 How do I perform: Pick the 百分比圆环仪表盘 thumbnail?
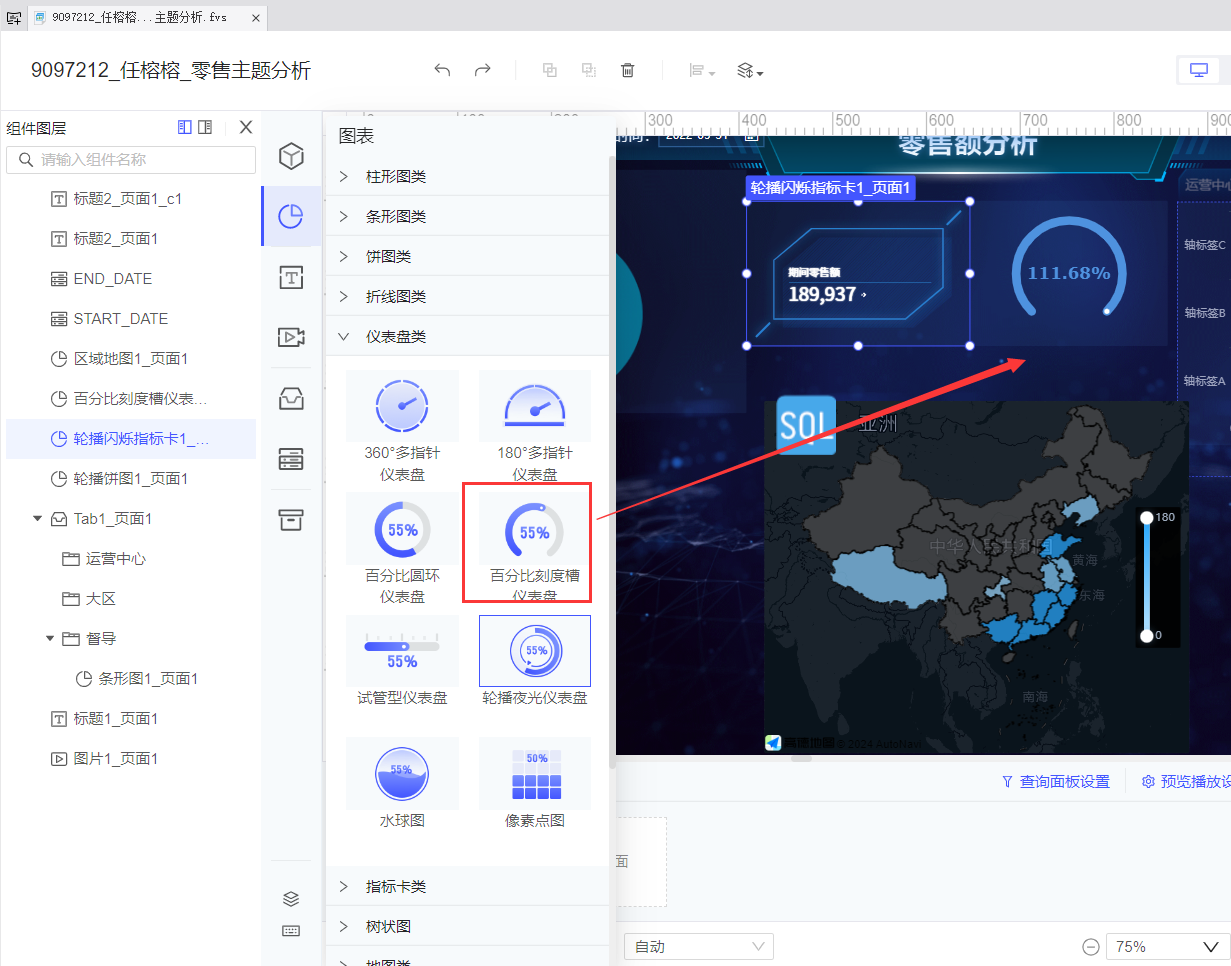(x=402, y=529)
